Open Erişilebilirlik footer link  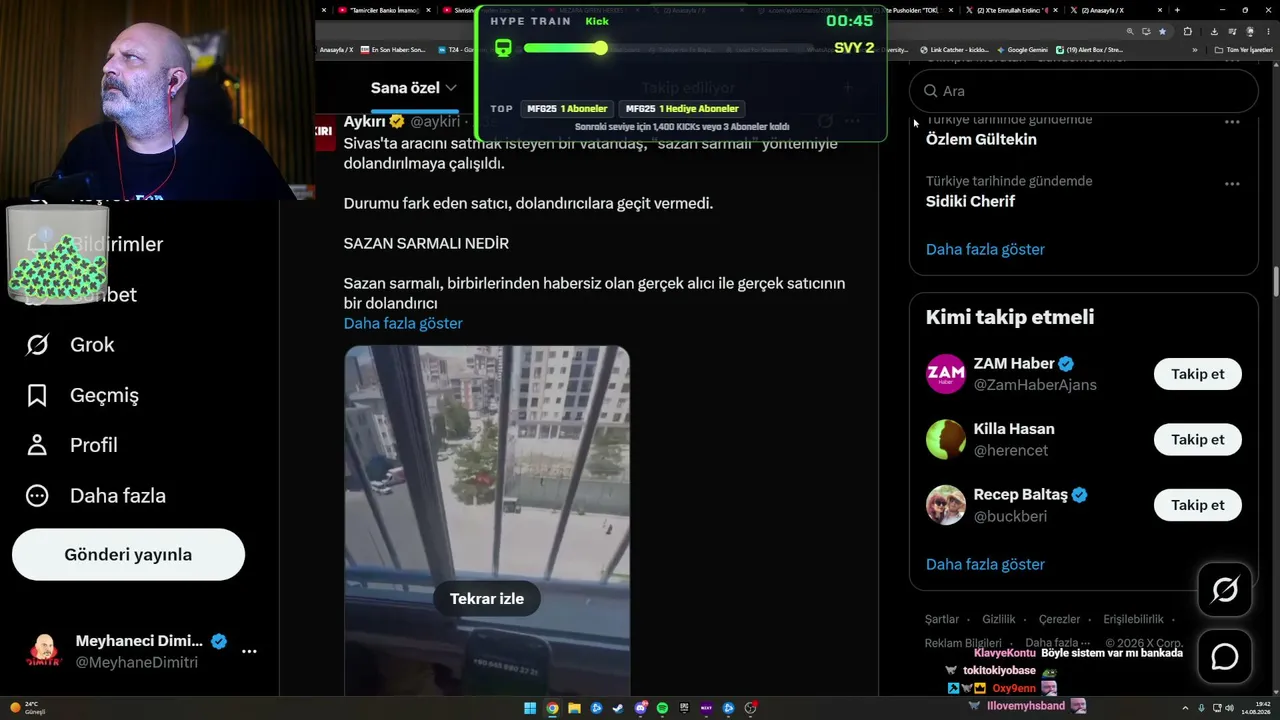click(1133, 620)
